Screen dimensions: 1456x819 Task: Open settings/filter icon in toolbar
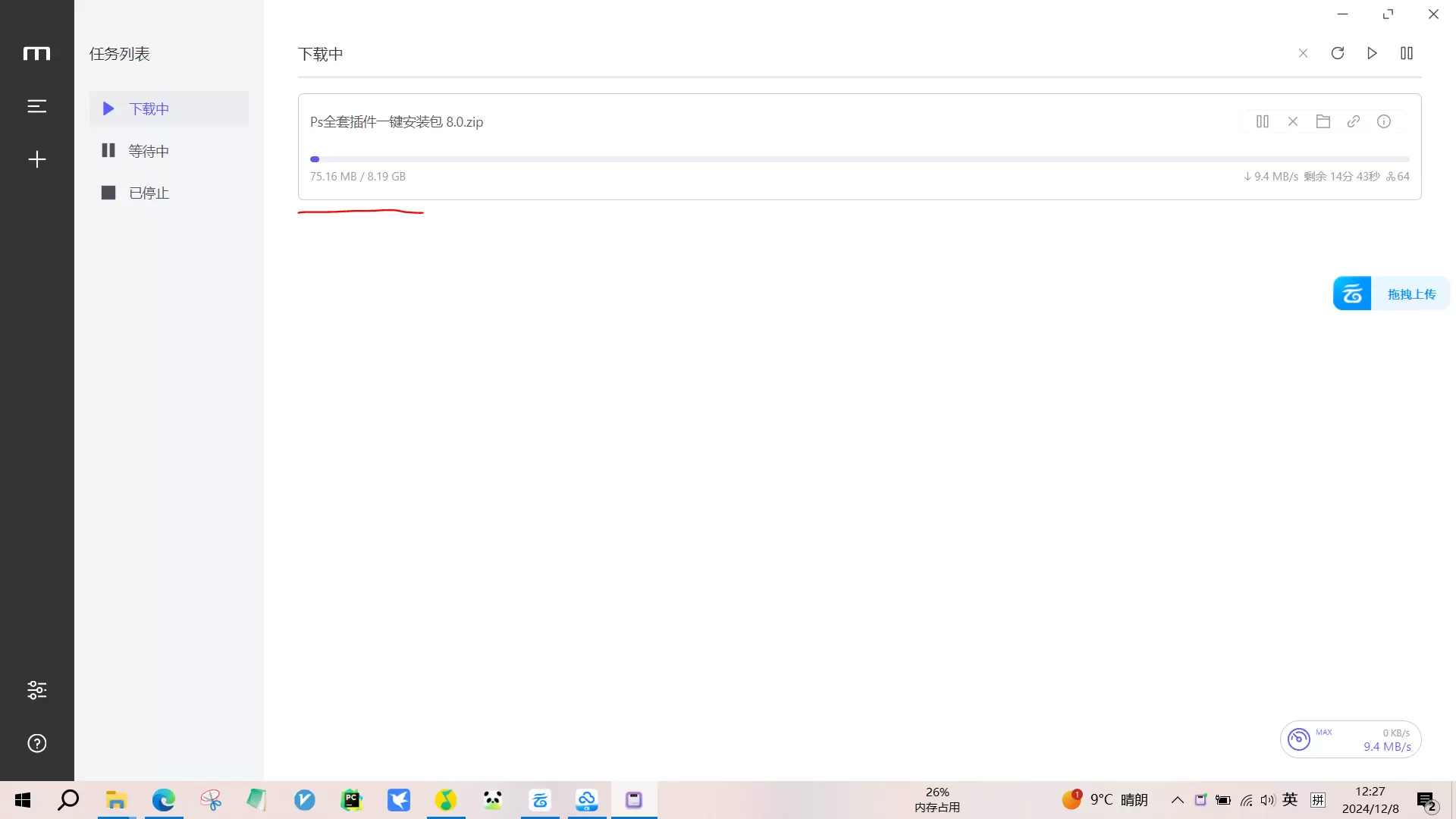tap(37, 690)
